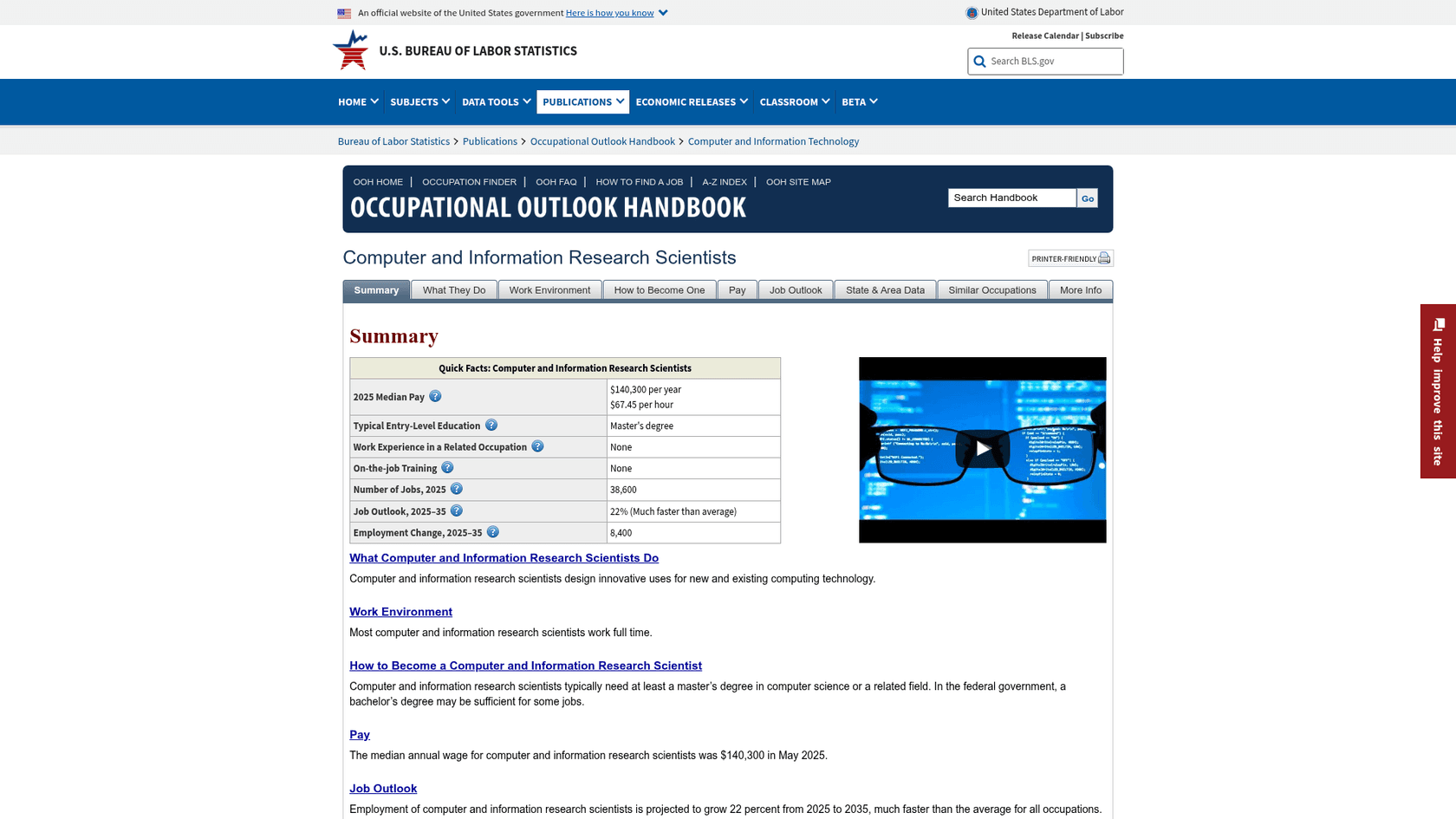
Task: Click help icon for Work Experience in Related Occupation
Action: [537, 446]
